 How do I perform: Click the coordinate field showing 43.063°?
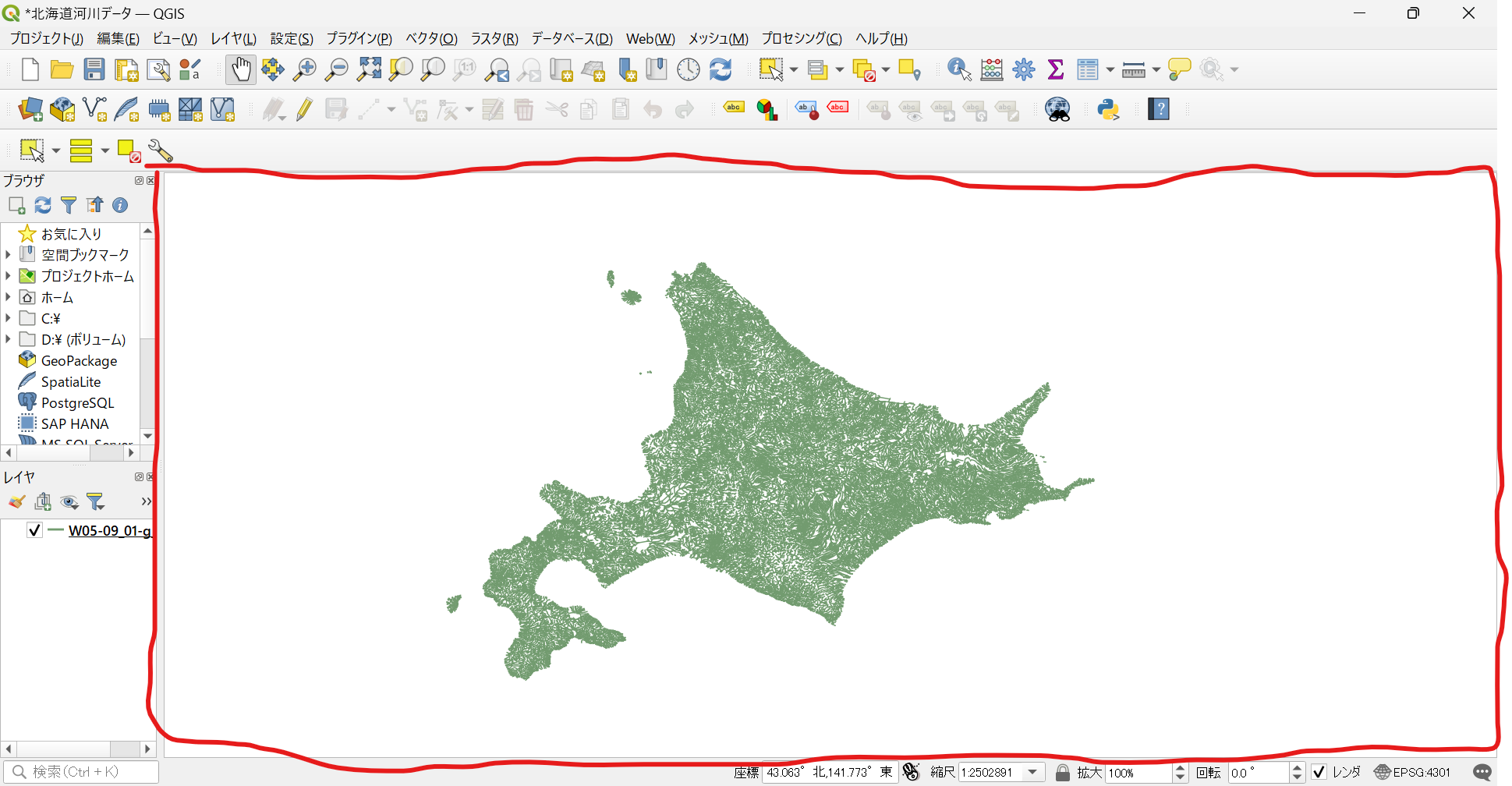point(830,772)
